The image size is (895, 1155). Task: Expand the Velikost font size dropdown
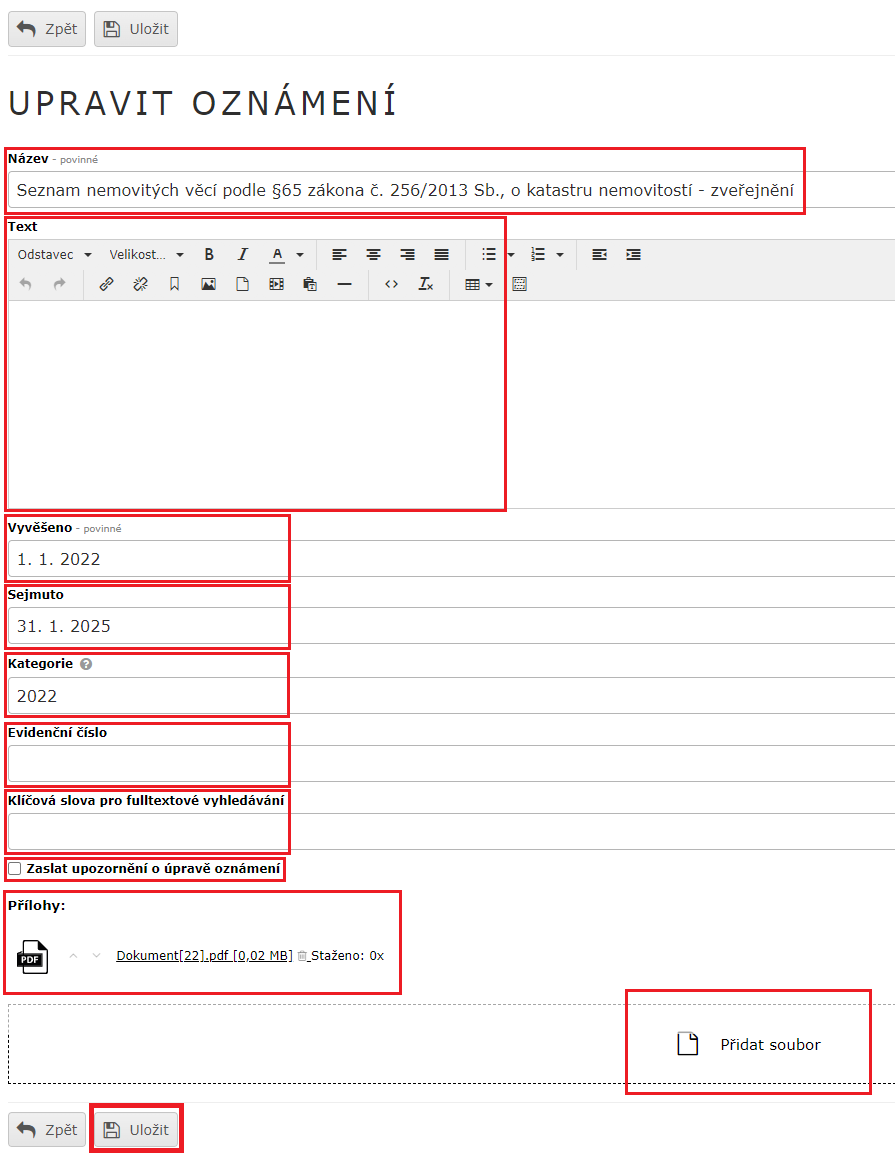point(147,255)
